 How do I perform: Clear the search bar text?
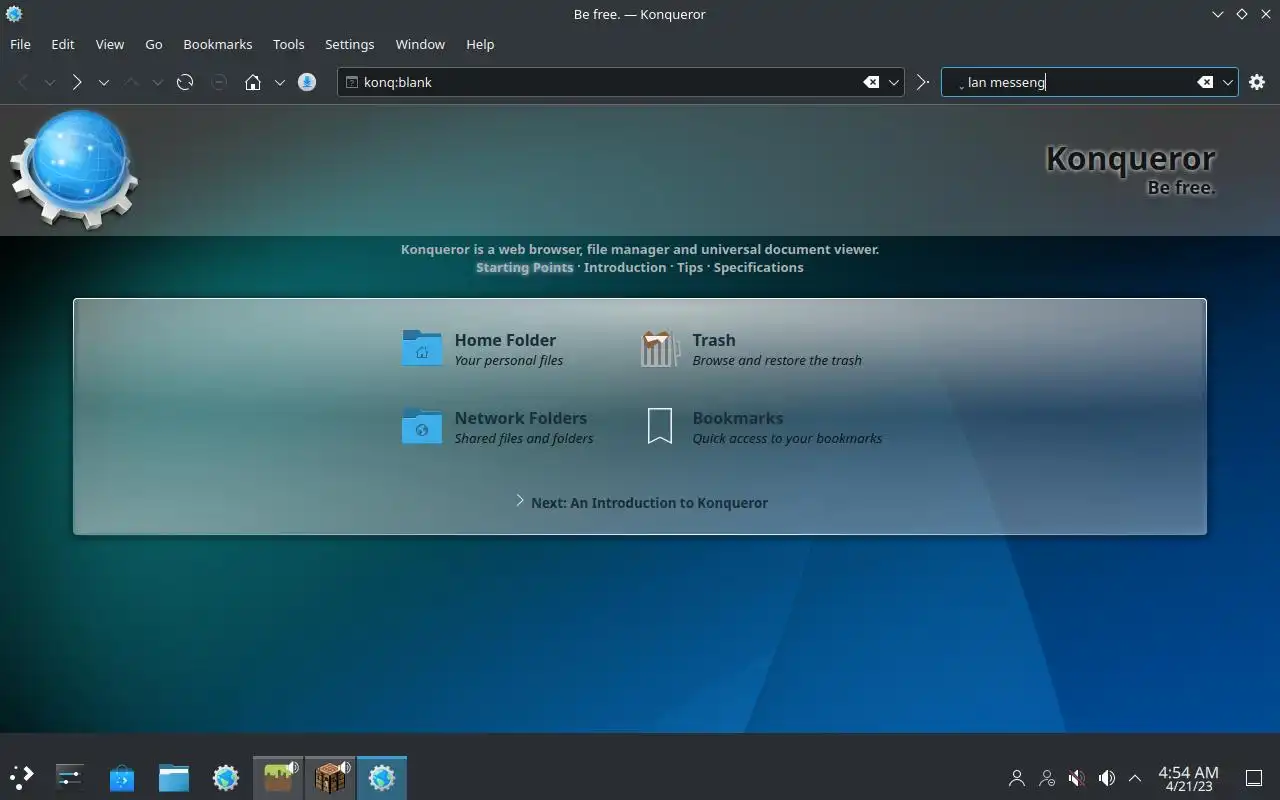pos(1205,82)
